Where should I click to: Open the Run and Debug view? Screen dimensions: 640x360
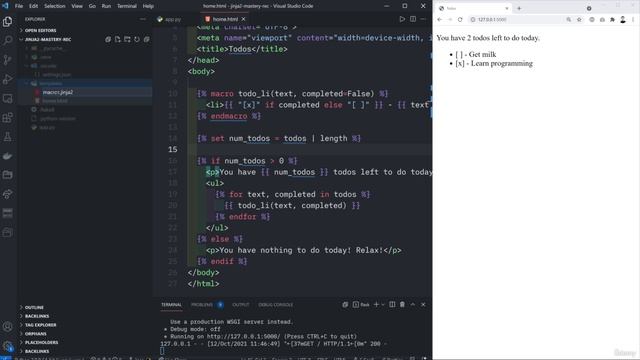[7, 79]
